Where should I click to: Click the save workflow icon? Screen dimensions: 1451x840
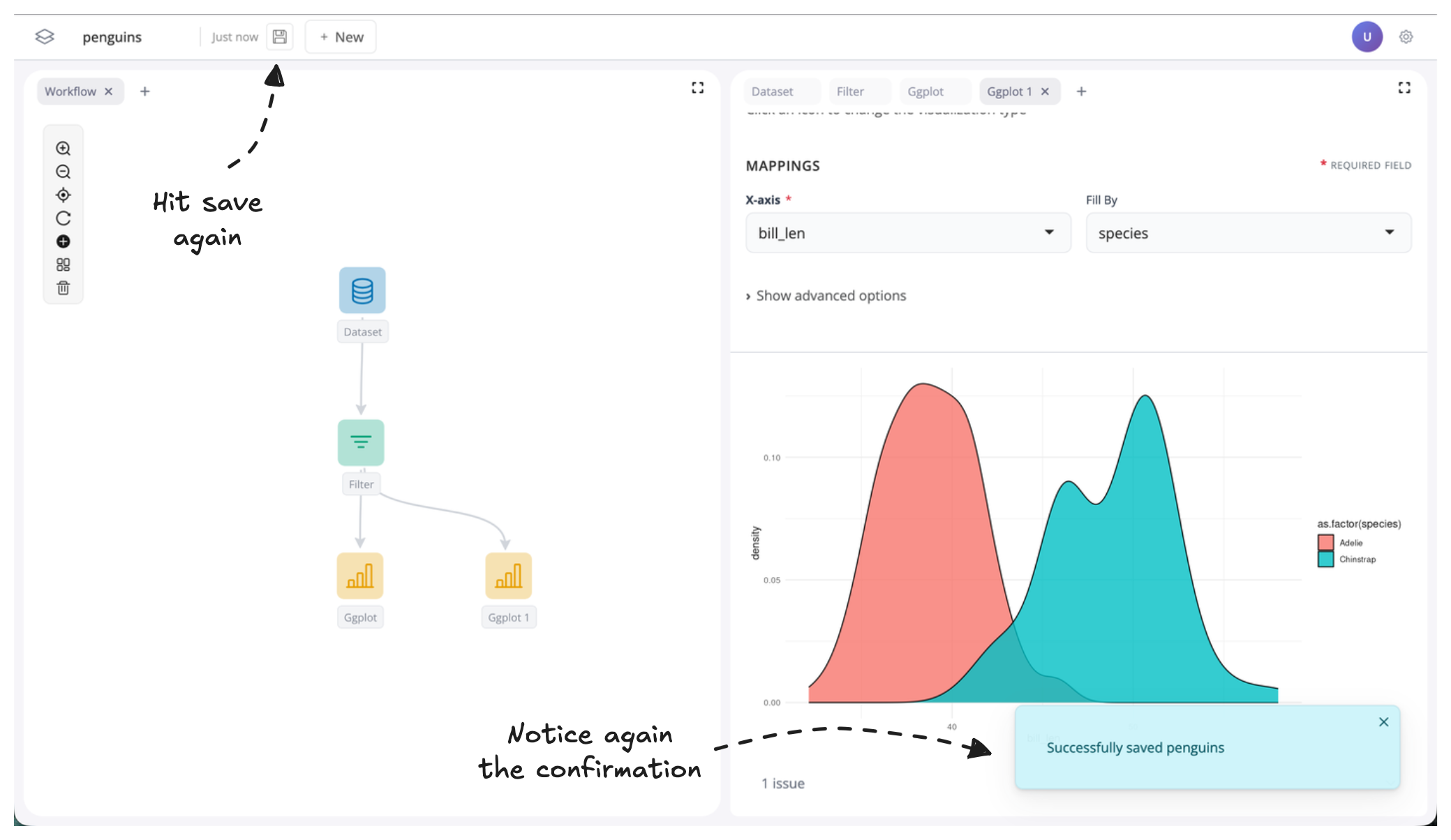pyautogui.click(x=279, y=37)
